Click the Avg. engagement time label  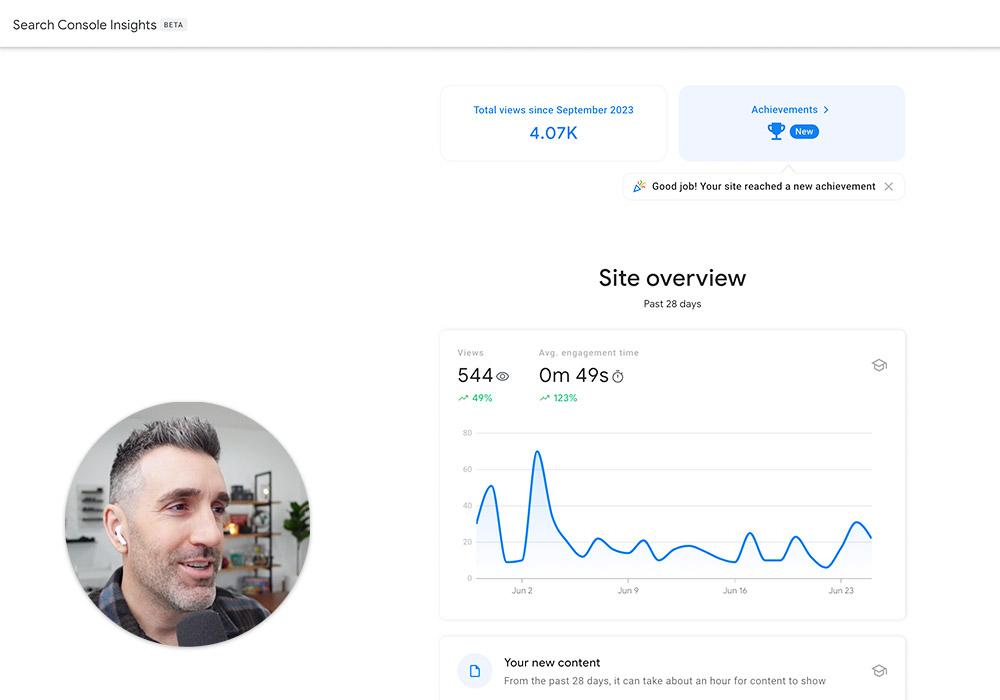(589, 353)
